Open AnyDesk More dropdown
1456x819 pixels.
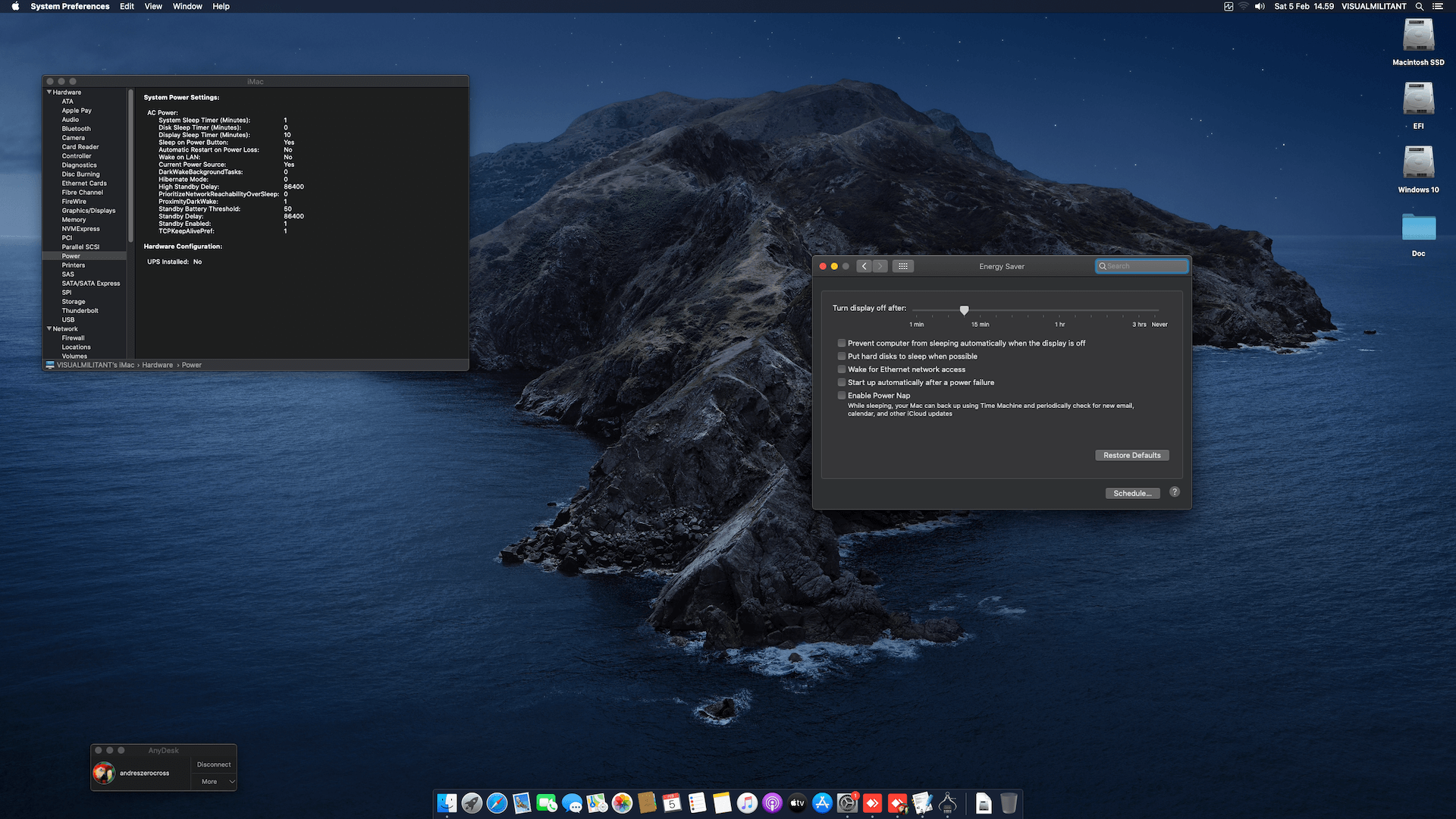217,782
